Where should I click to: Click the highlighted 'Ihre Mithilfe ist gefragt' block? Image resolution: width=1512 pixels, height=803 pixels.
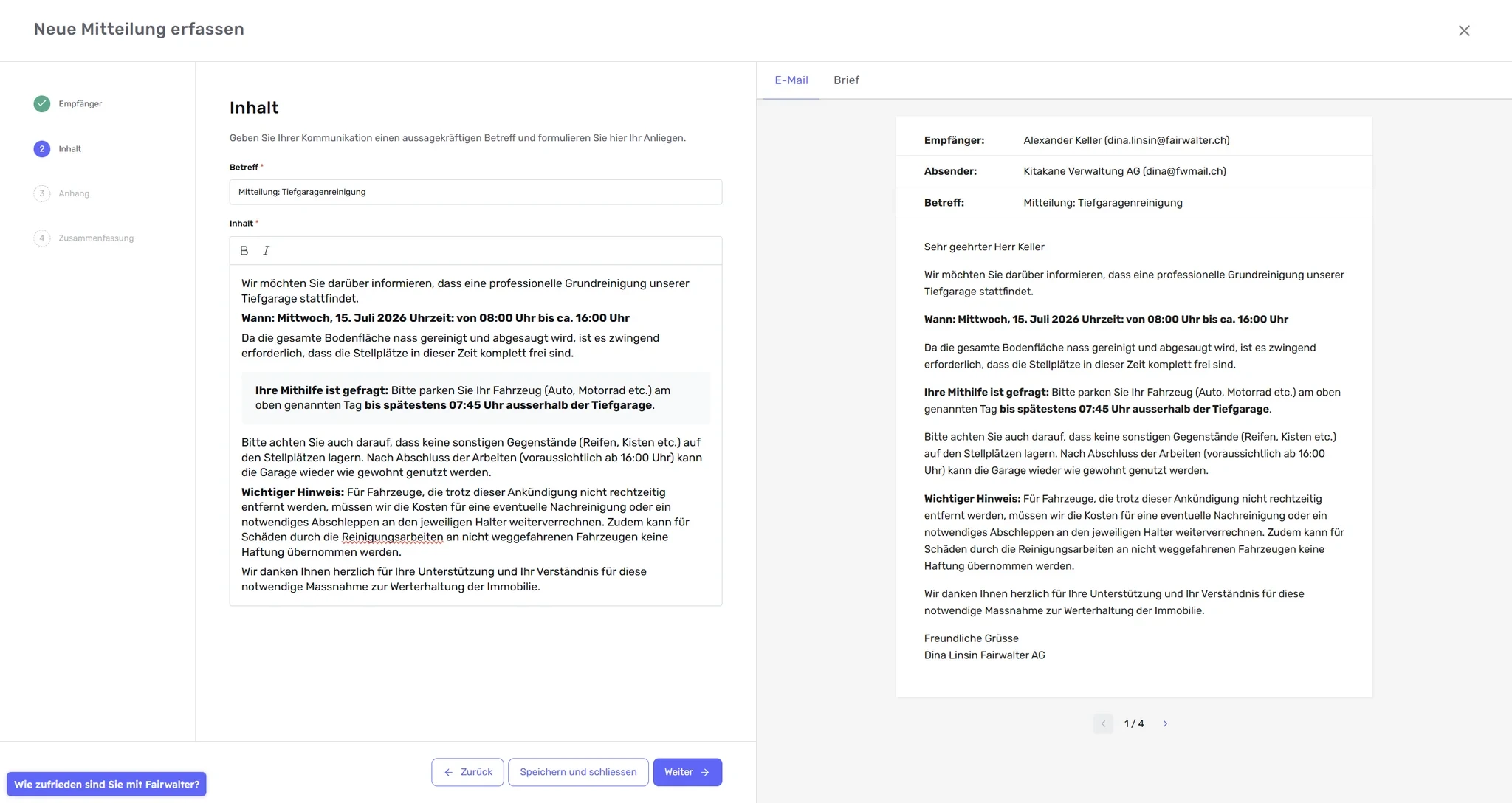click(475, 398)
